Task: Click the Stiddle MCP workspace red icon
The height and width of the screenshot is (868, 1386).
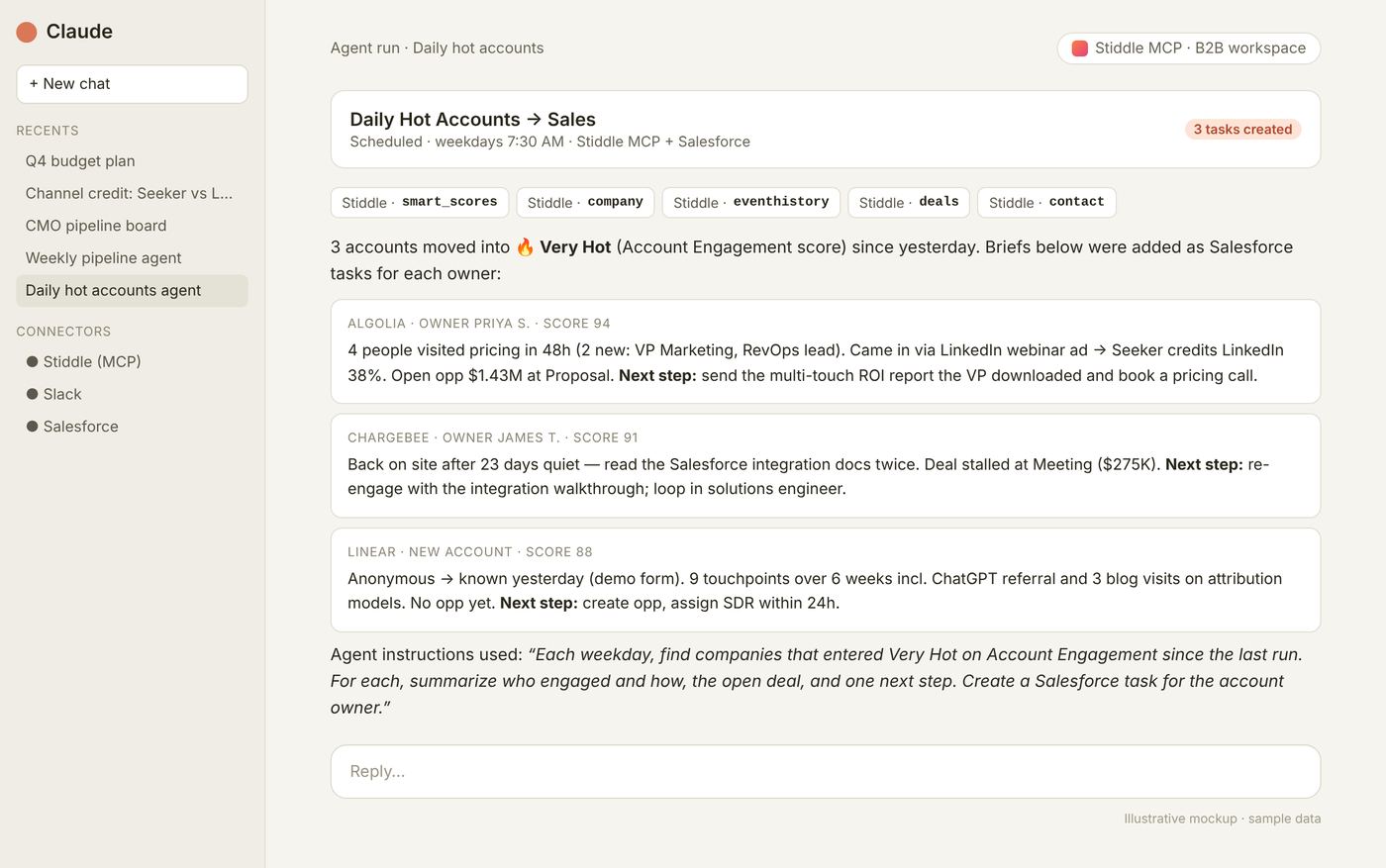Action: pos(1080,48)
